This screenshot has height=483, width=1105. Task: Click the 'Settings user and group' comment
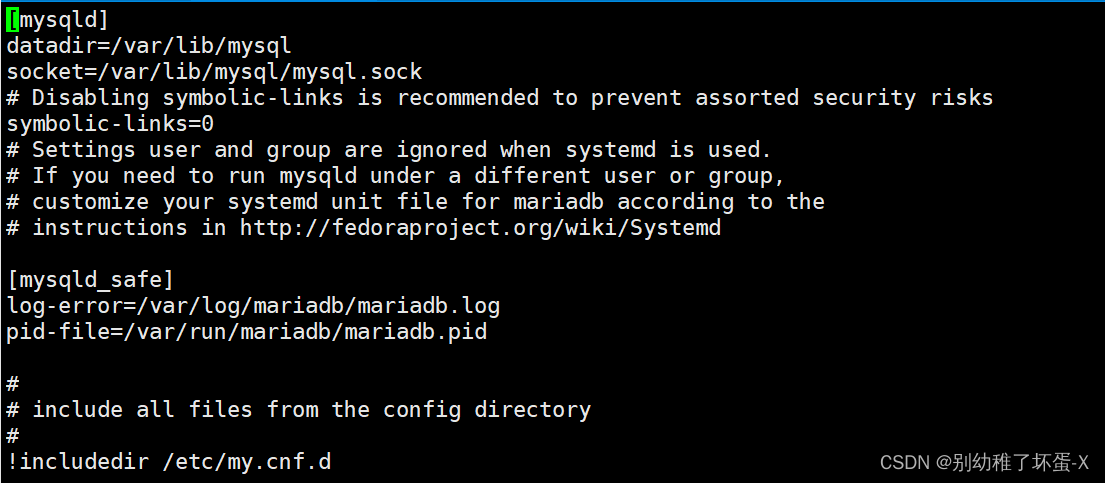coord(389,150)
